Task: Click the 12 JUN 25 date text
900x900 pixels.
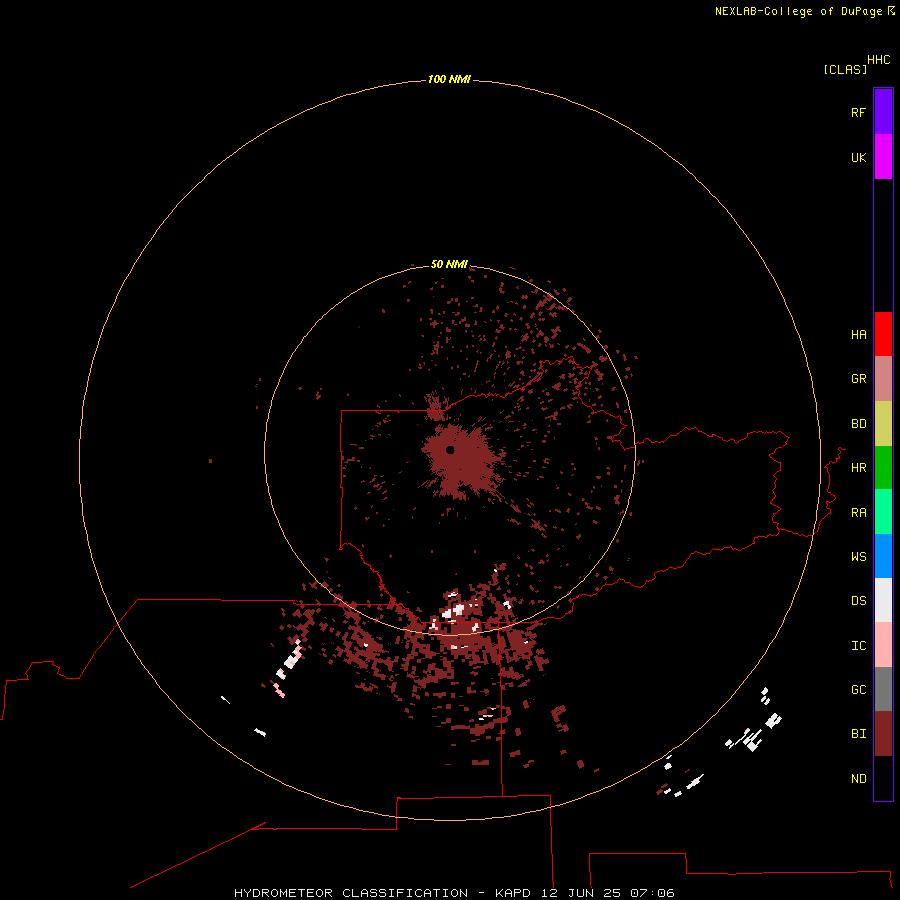Action: tap(581, 893)
